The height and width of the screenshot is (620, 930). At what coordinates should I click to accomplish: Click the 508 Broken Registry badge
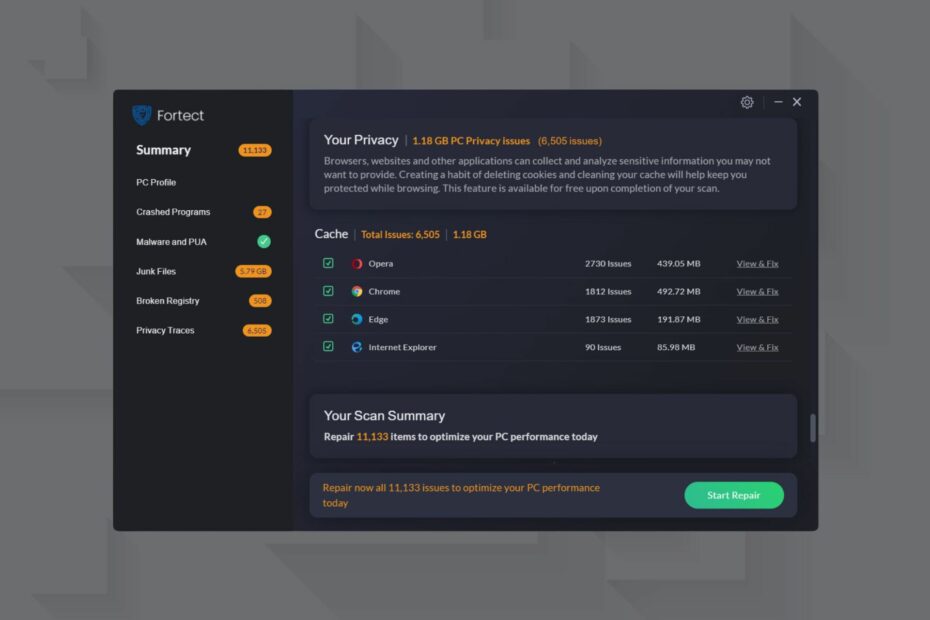click(260, 301)
